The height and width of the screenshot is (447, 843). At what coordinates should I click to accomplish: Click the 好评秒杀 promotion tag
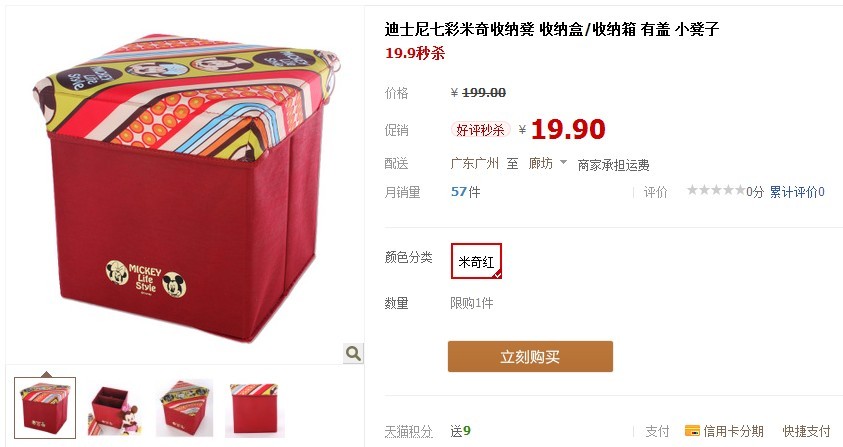(480, 130)
